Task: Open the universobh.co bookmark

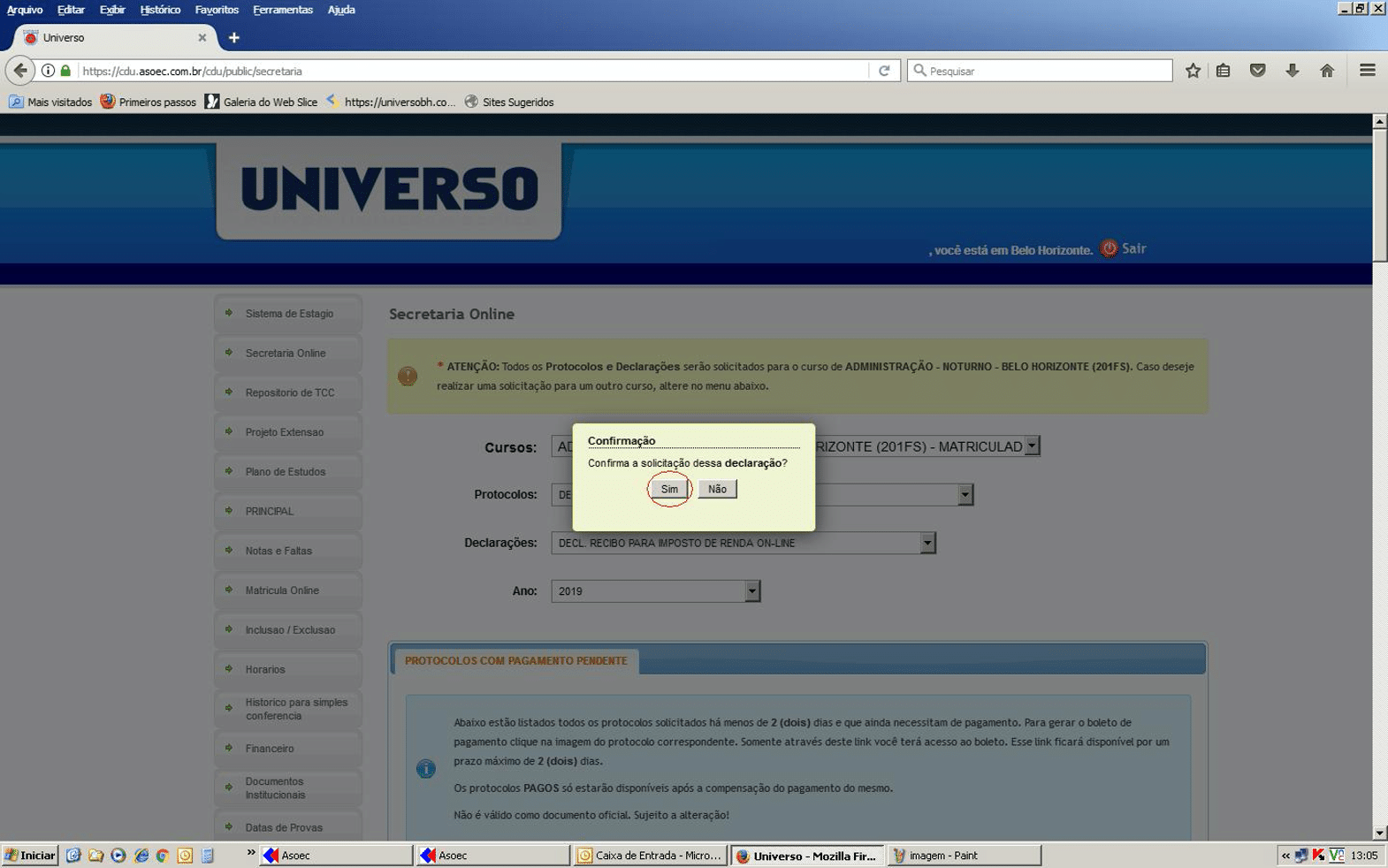Action: click(x=391, y=102)
